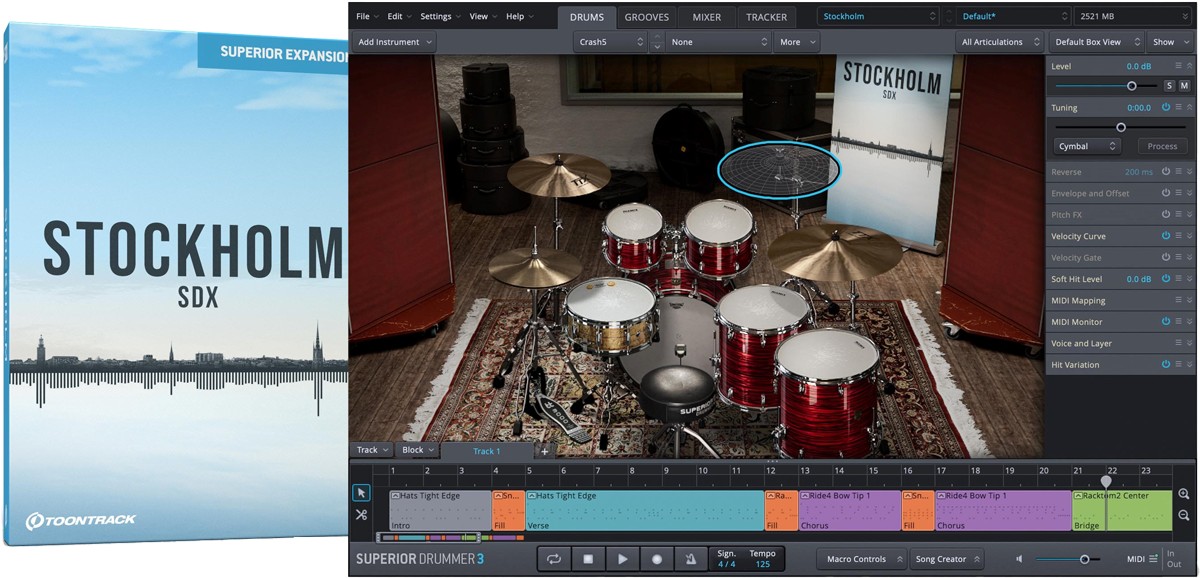Add a new track with the plus button
This screenshot has height=578, width=1200.
545,451
